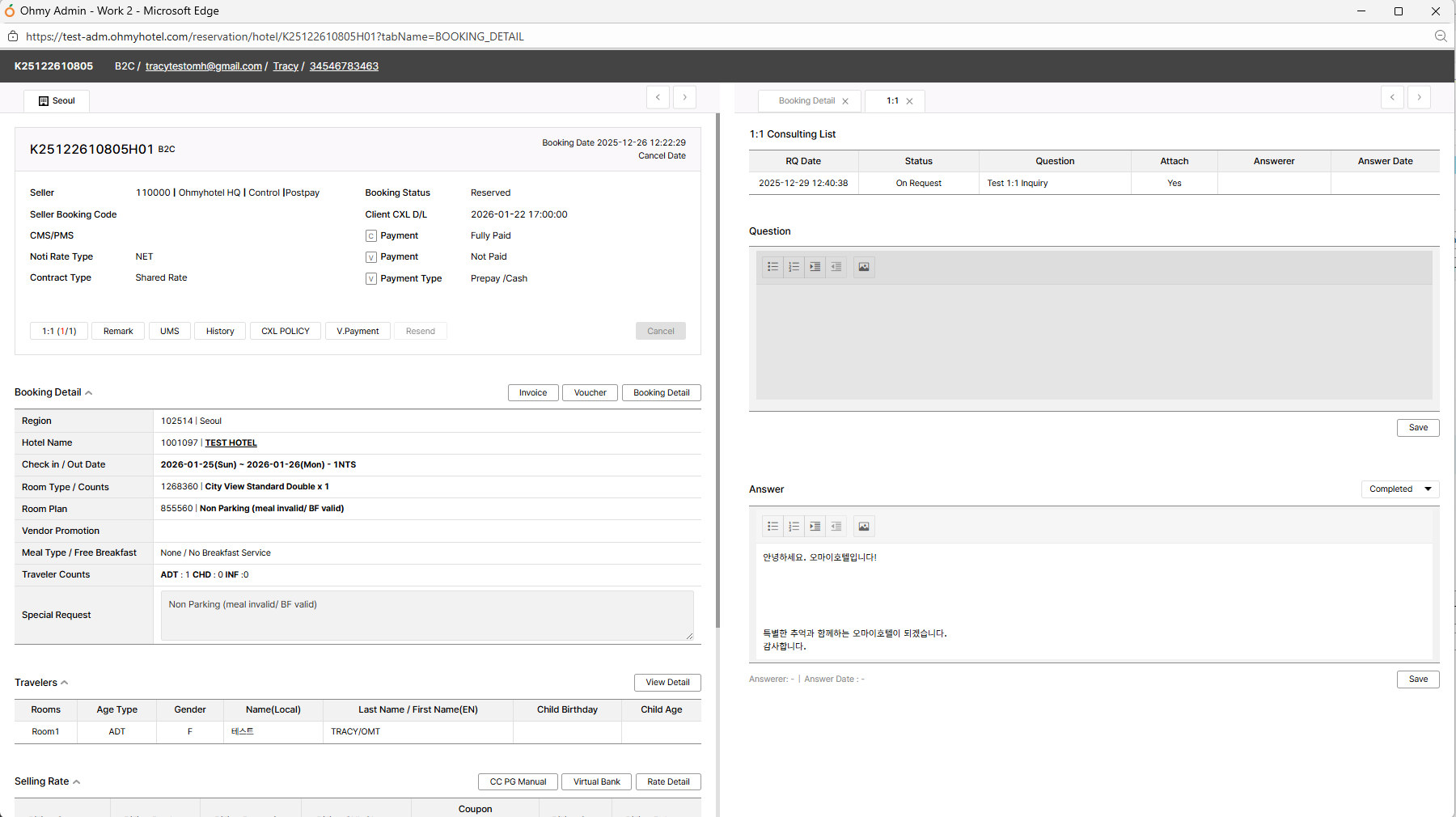The width and height of the screenshot is (1456, 817).
Task: Click the Voucher button
Action: pyautogui.click(x=590, y=393)
